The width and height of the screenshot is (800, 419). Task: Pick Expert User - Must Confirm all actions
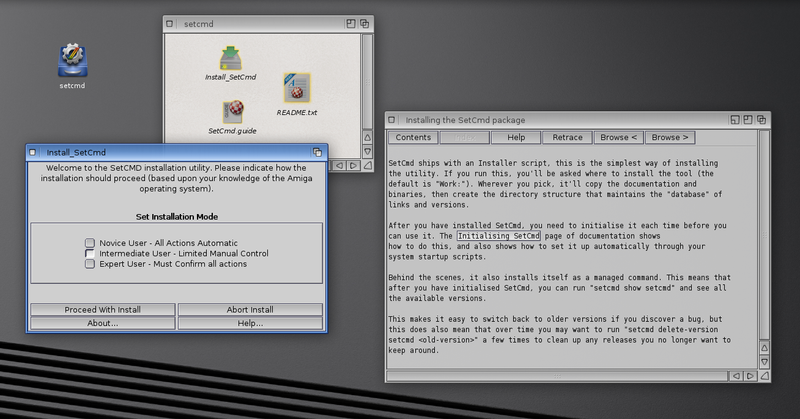point(90,264)
